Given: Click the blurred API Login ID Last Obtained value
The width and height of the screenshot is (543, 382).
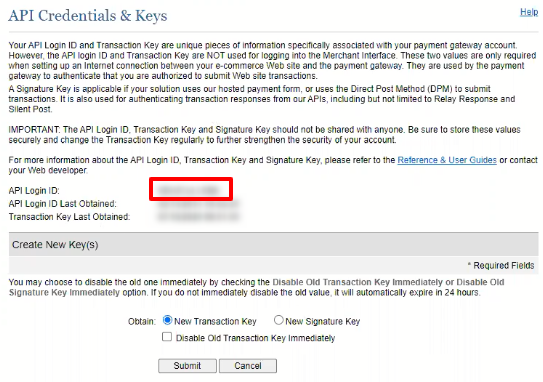Looking at the screenshot, I should pyautogui.click(x=198, y=204).
